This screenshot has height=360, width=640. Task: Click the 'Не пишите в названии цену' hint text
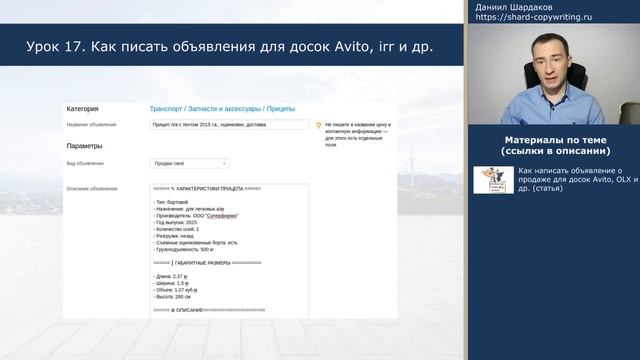pyautogui.click(x=358, y=135)
